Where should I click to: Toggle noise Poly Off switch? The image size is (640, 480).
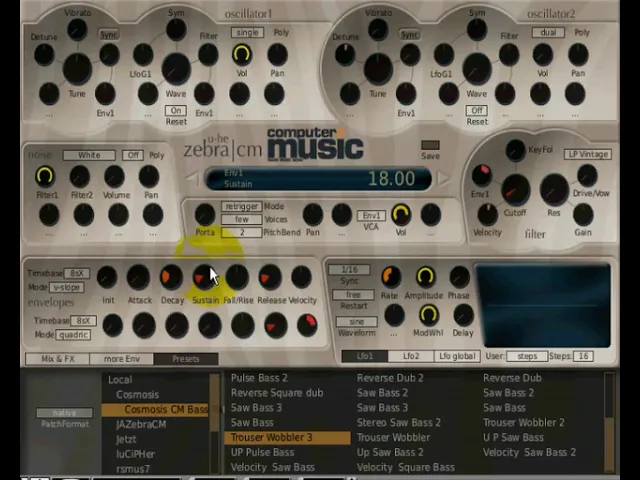(133, 155)
